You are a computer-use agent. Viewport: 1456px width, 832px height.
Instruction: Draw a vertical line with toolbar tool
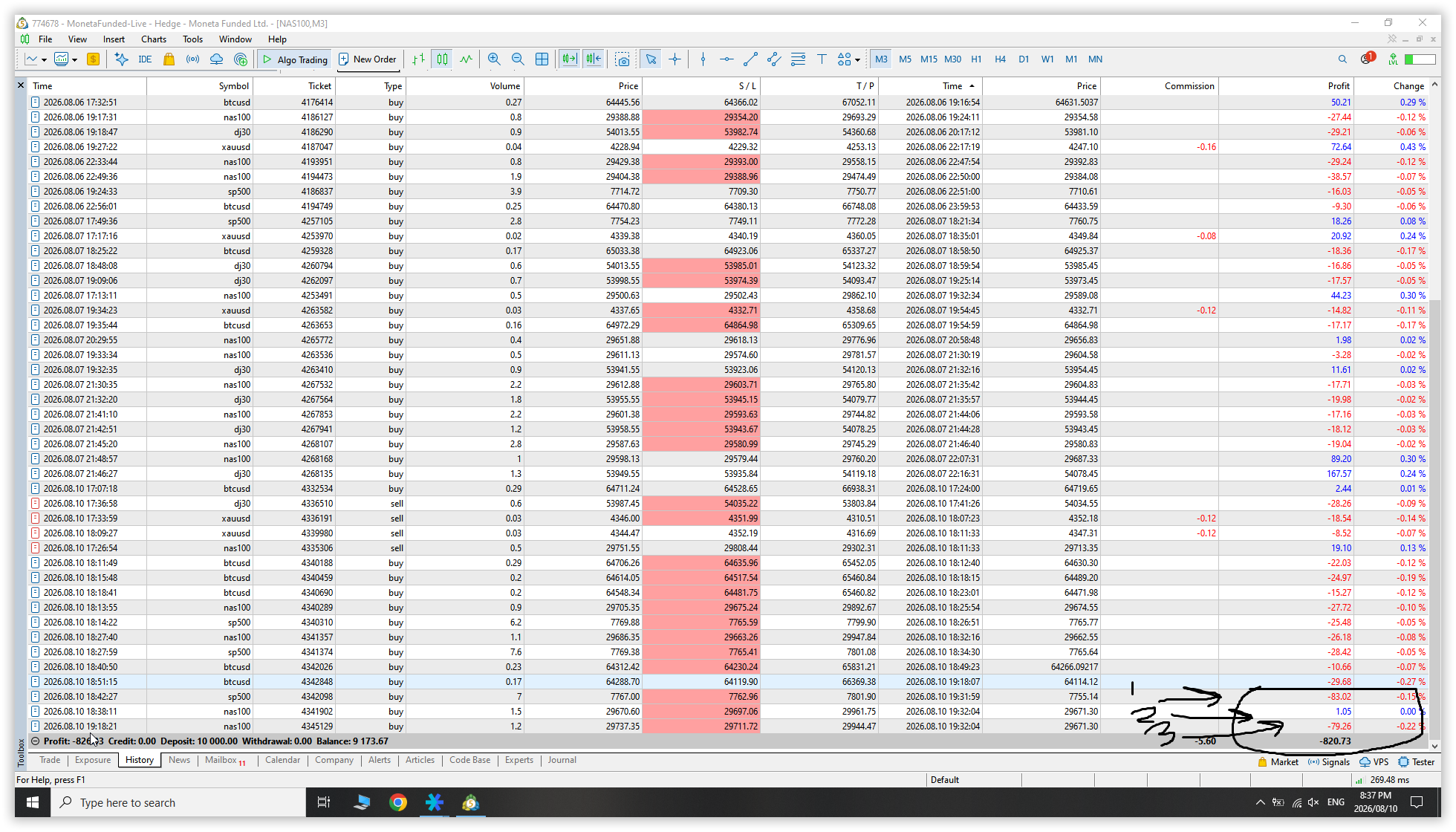click(703, 59)
